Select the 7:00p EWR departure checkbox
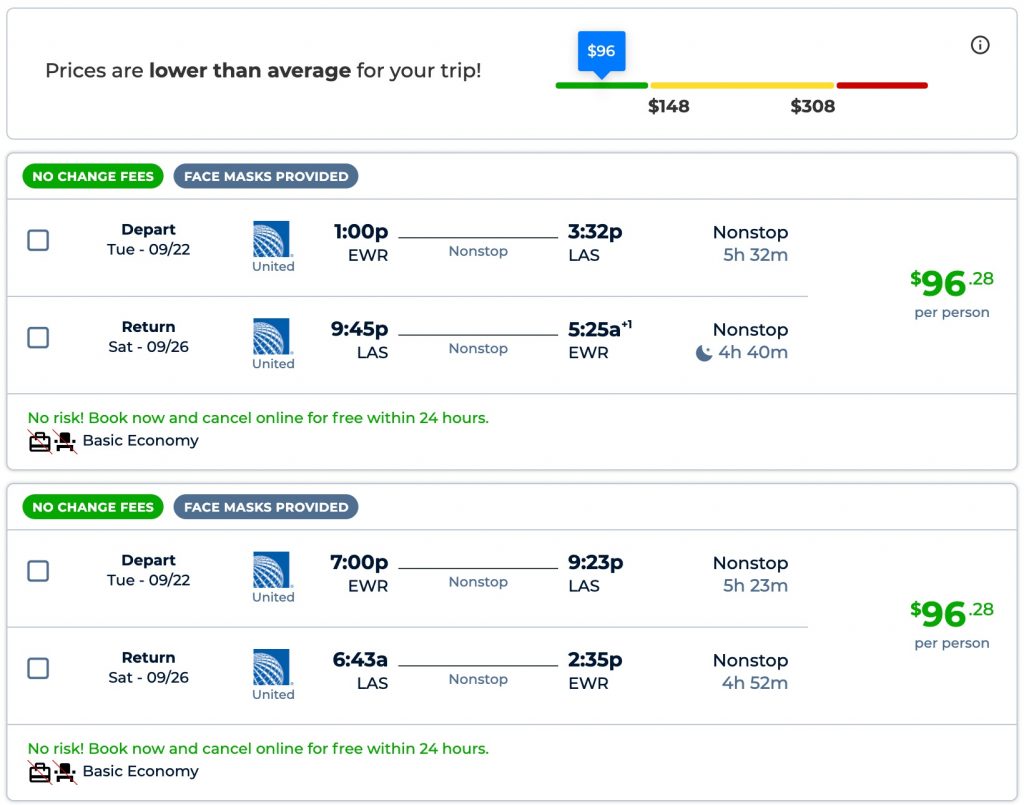The width and height of the screenshot is (1024, 805). [x=38, y=571]
